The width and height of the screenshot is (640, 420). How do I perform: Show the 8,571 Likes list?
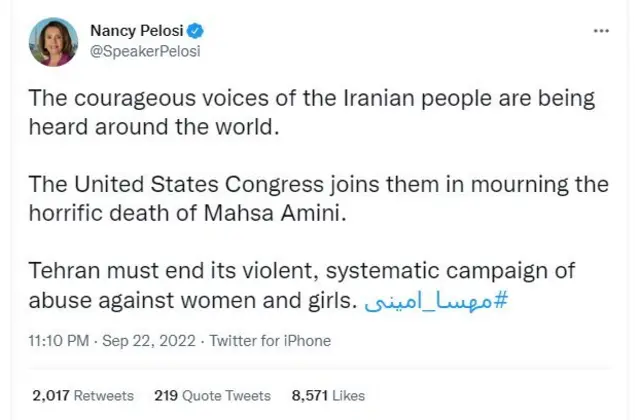(328, 396)
